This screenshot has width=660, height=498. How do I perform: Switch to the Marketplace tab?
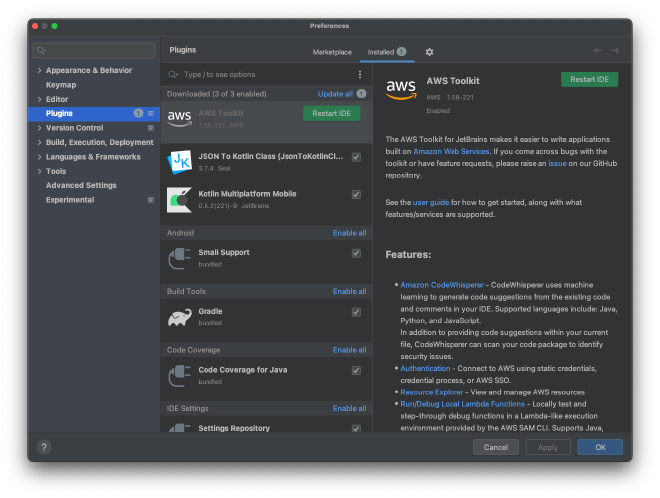click(x=332, y=52)
